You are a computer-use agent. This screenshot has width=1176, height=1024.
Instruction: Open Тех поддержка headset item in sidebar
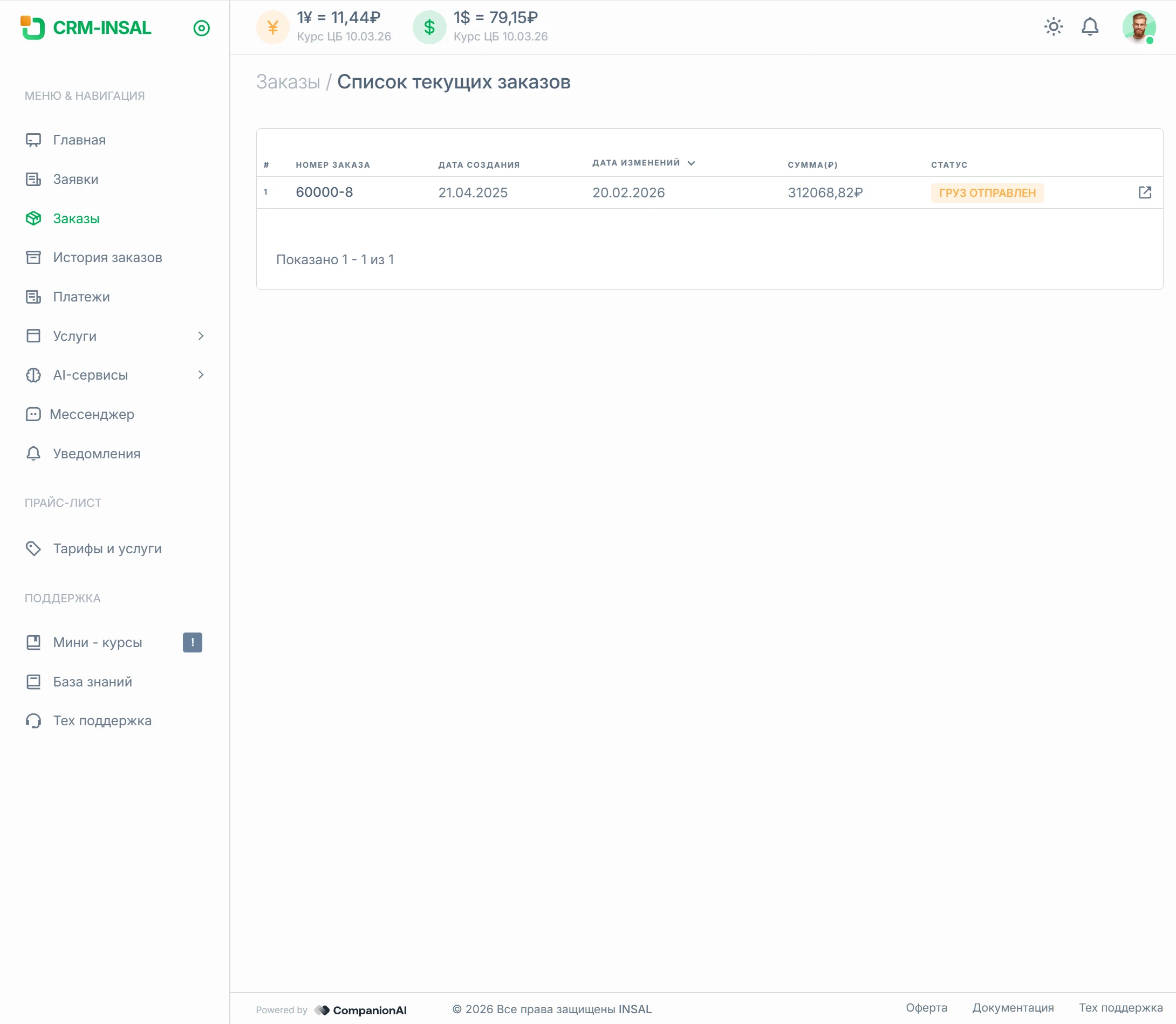pyautogui.click(x=102, y=720)
